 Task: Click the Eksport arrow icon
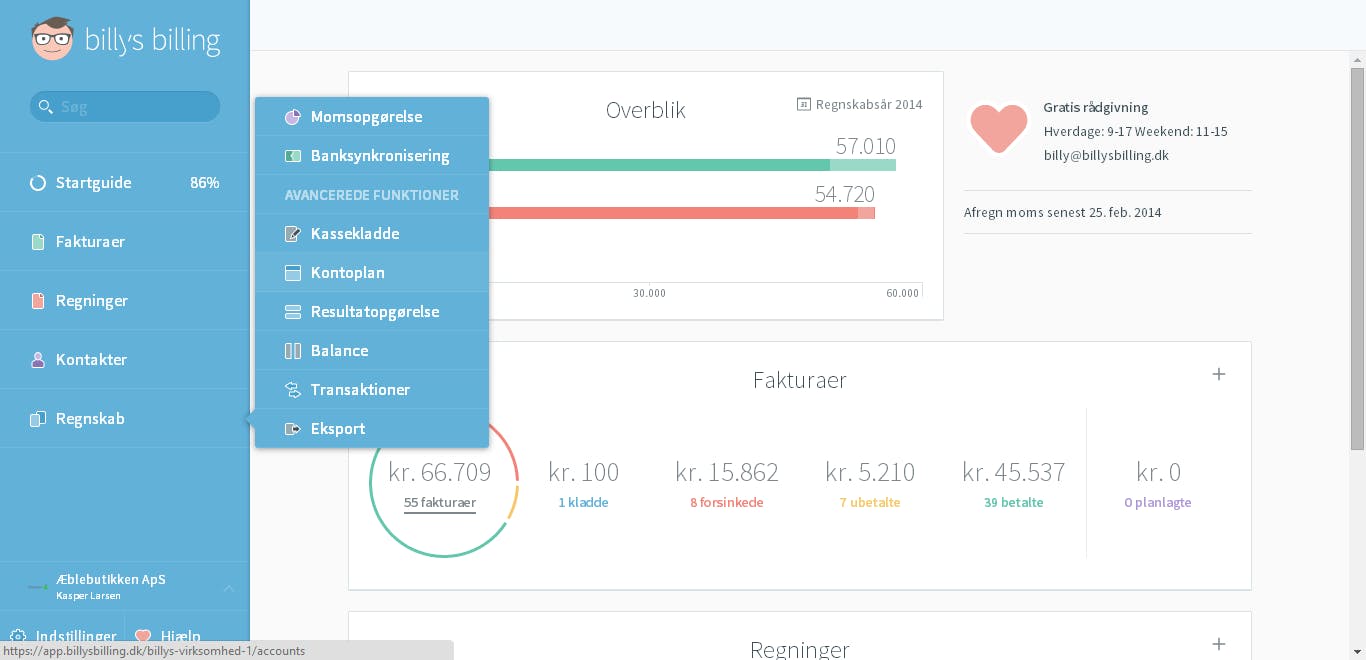(293, 429)
